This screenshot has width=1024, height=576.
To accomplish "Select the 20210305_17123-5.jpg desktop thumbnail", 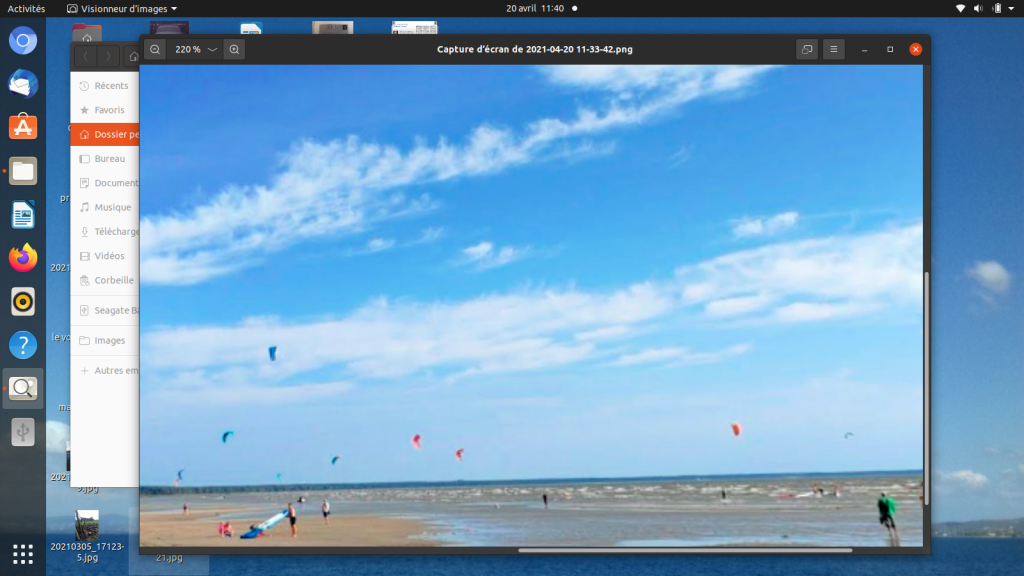I will 87,530.
